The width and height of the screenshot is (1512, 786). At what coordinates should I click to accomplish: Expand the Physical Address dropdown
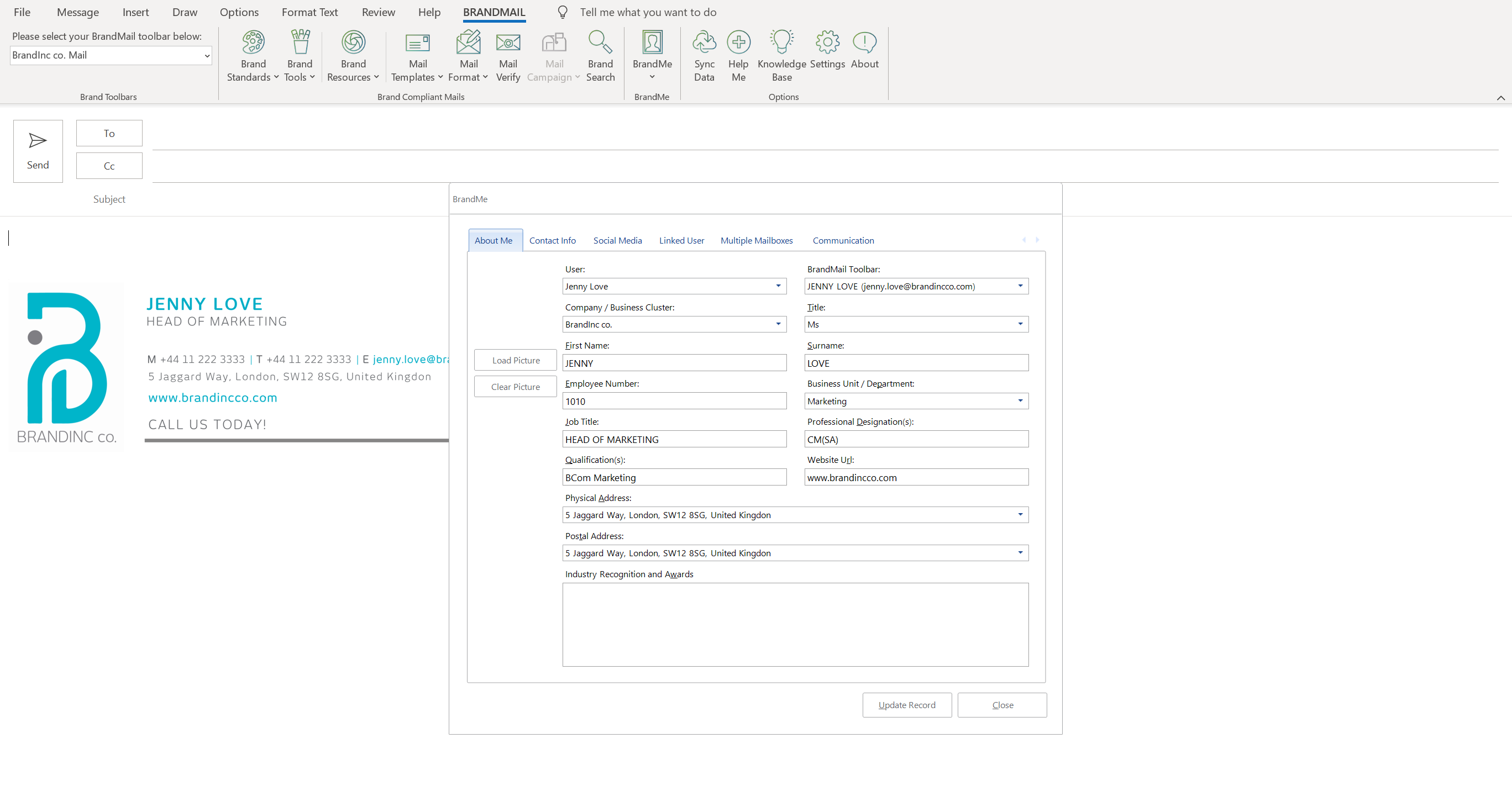[1020, 515]
